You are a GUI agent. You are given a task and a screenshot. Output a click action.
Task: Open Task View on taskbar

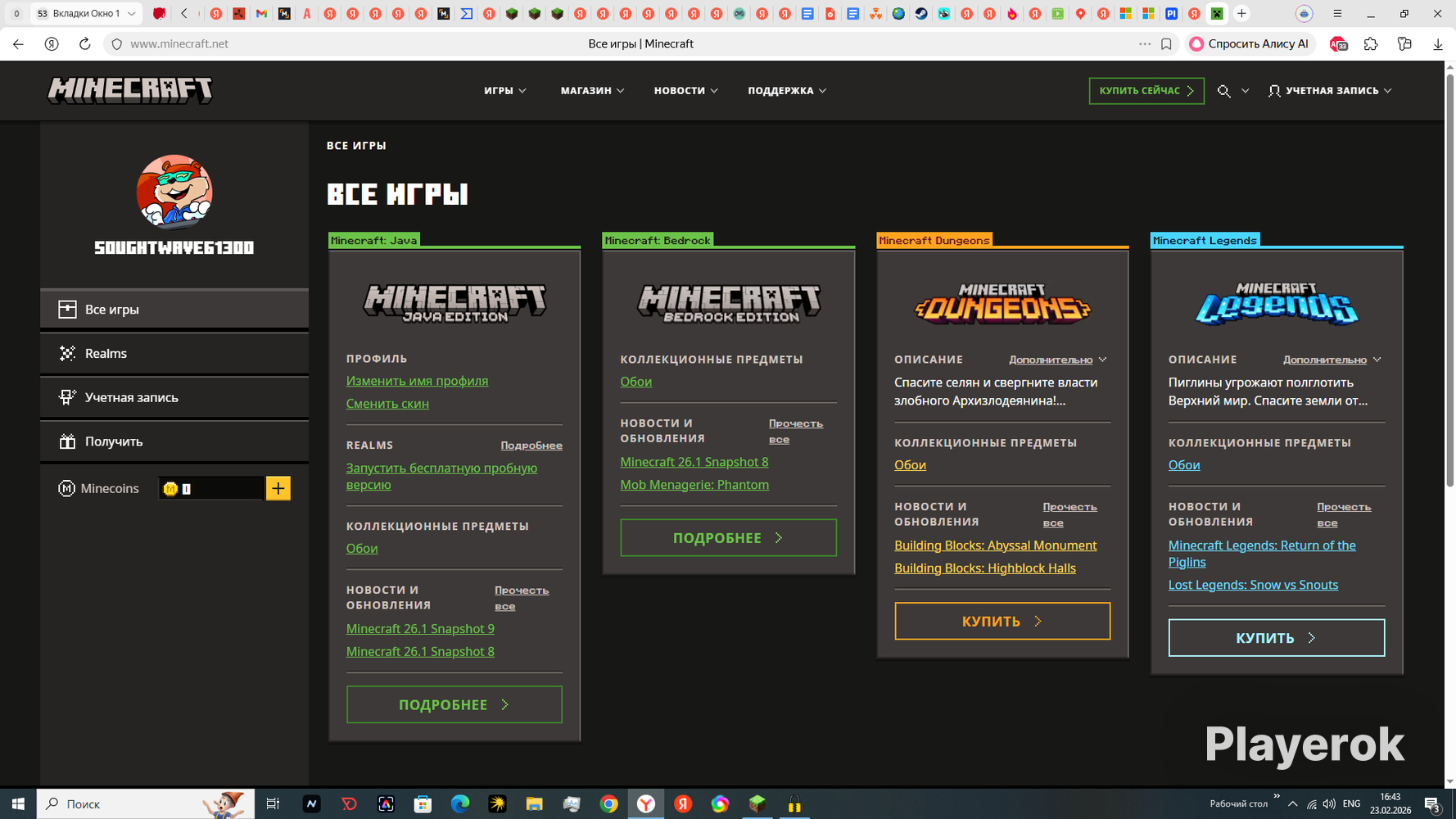click(273, 804)
